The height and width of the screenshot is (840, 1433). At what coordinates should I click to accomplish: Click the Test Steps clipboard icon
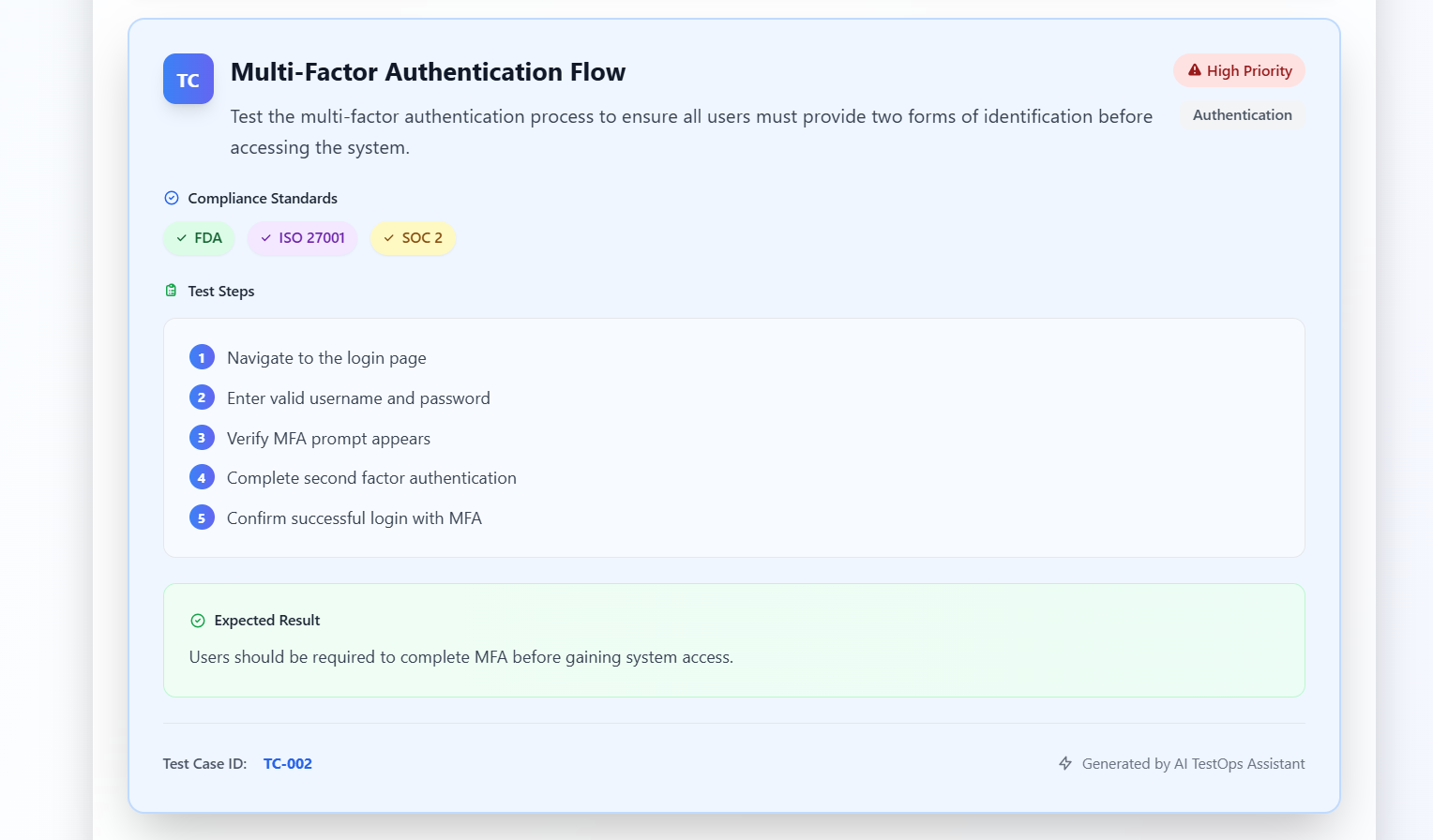pyautogui.click(x=171, y=291)
